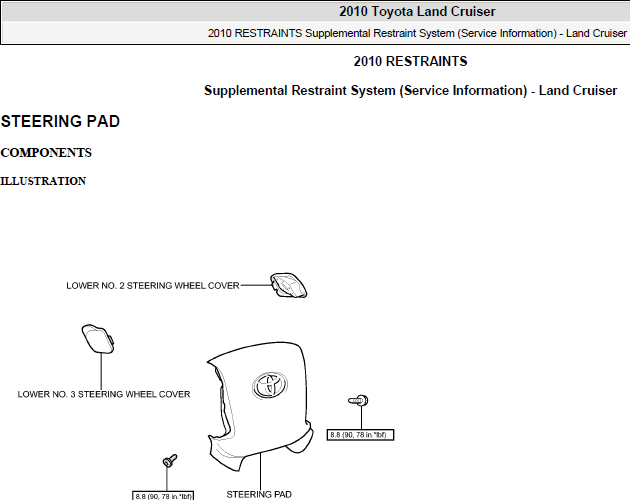
Task: Click the "2010 Toyota Land Cruiser" header title
Action: coord(417,11)
